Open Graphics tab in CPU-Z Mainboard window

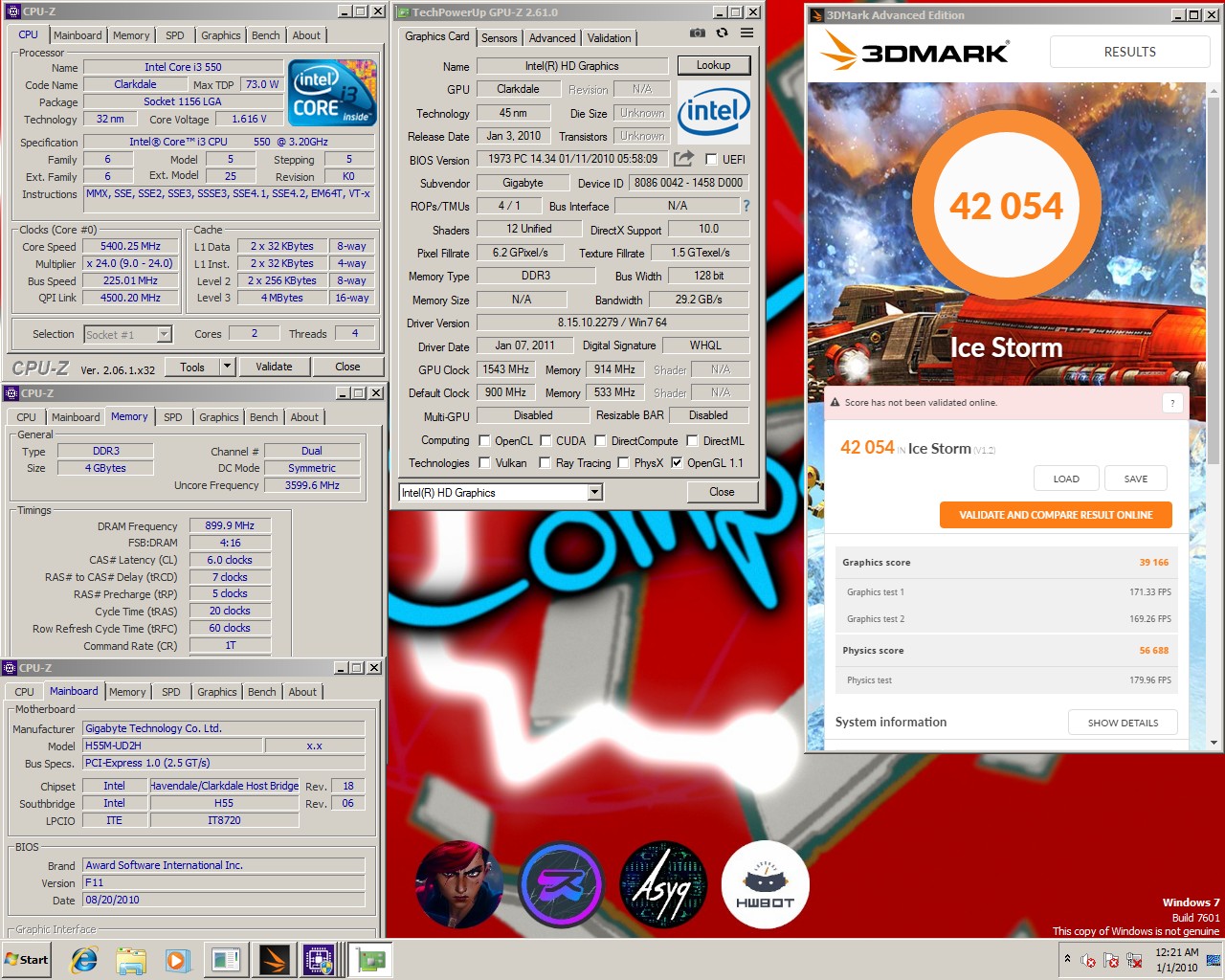[x=217, y=692]
